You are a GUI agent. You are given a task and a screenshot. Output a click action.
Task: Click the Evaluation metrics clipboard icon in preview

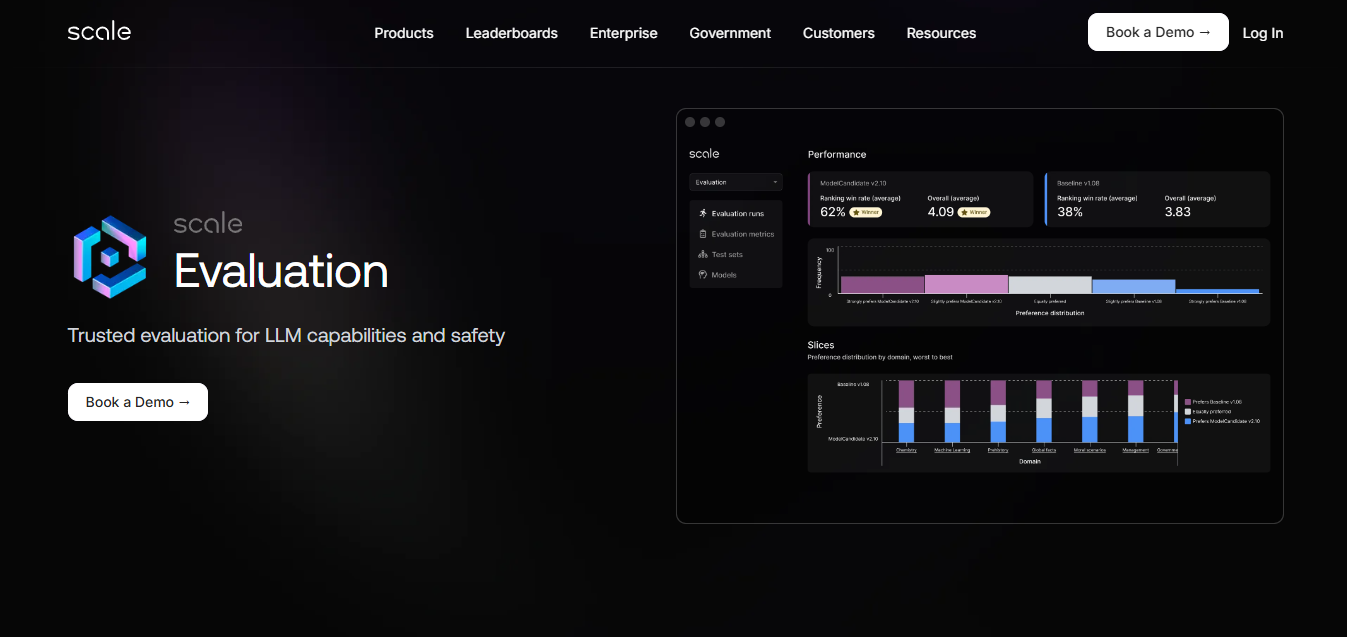(703, 234)
